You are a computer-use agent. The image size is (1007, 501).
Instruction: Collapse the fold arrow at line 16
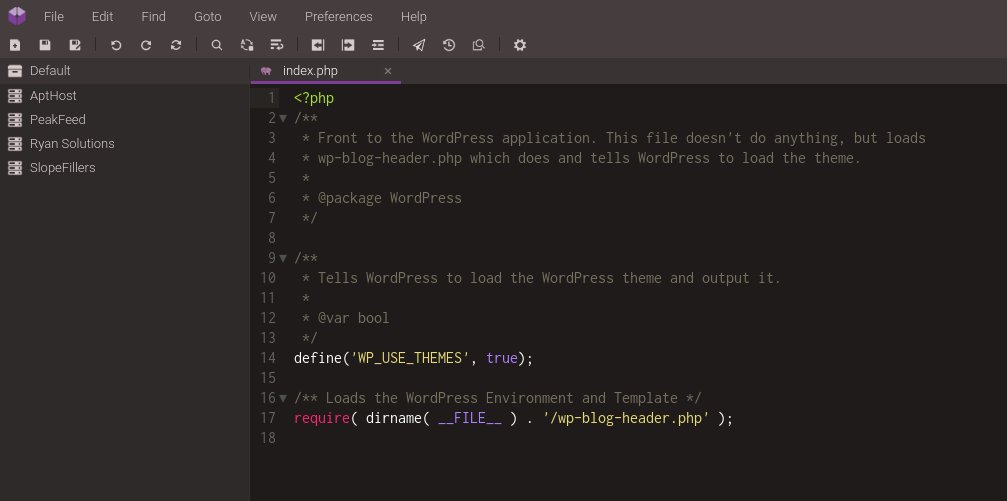pos(283,398)
